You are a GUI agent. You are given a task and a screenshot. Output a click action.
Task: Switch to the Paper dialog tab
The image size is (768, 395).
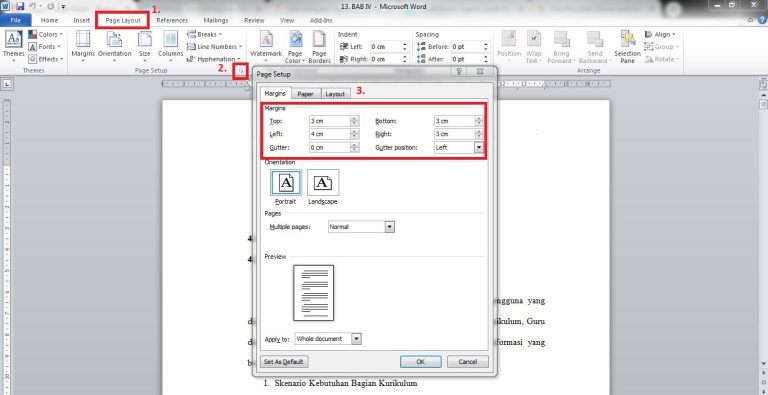pyautogui.click(x=306, y=94)
